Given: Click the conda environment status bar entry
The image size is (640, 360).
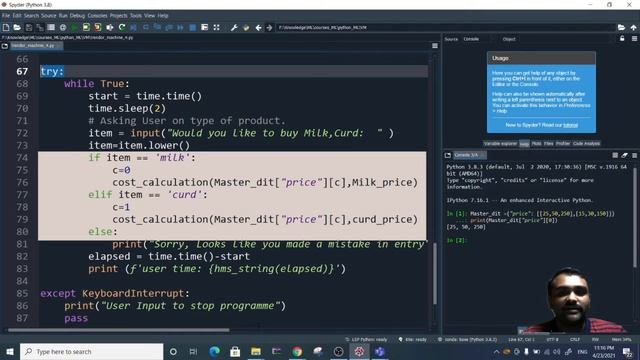Looking at the screenshot, I should [467, 340].
